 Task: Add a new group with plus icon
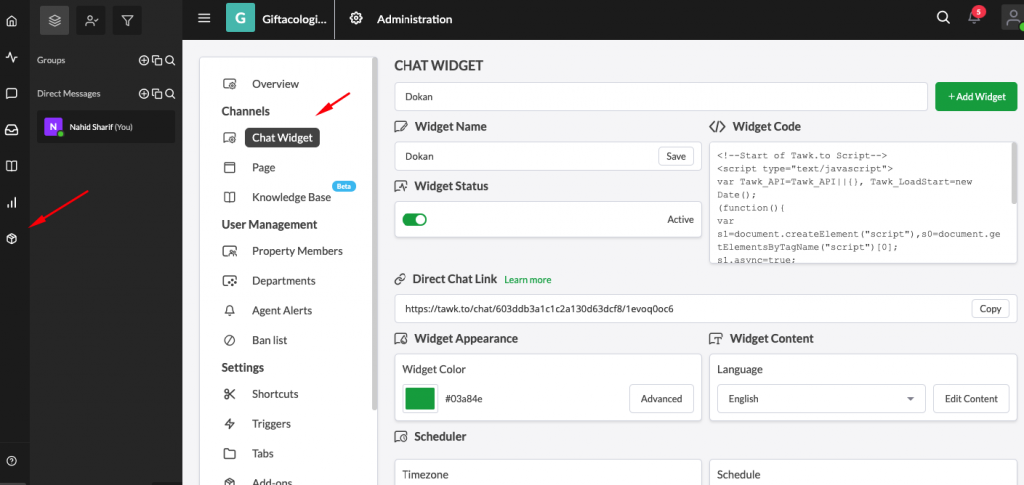[x=144, y=60]
